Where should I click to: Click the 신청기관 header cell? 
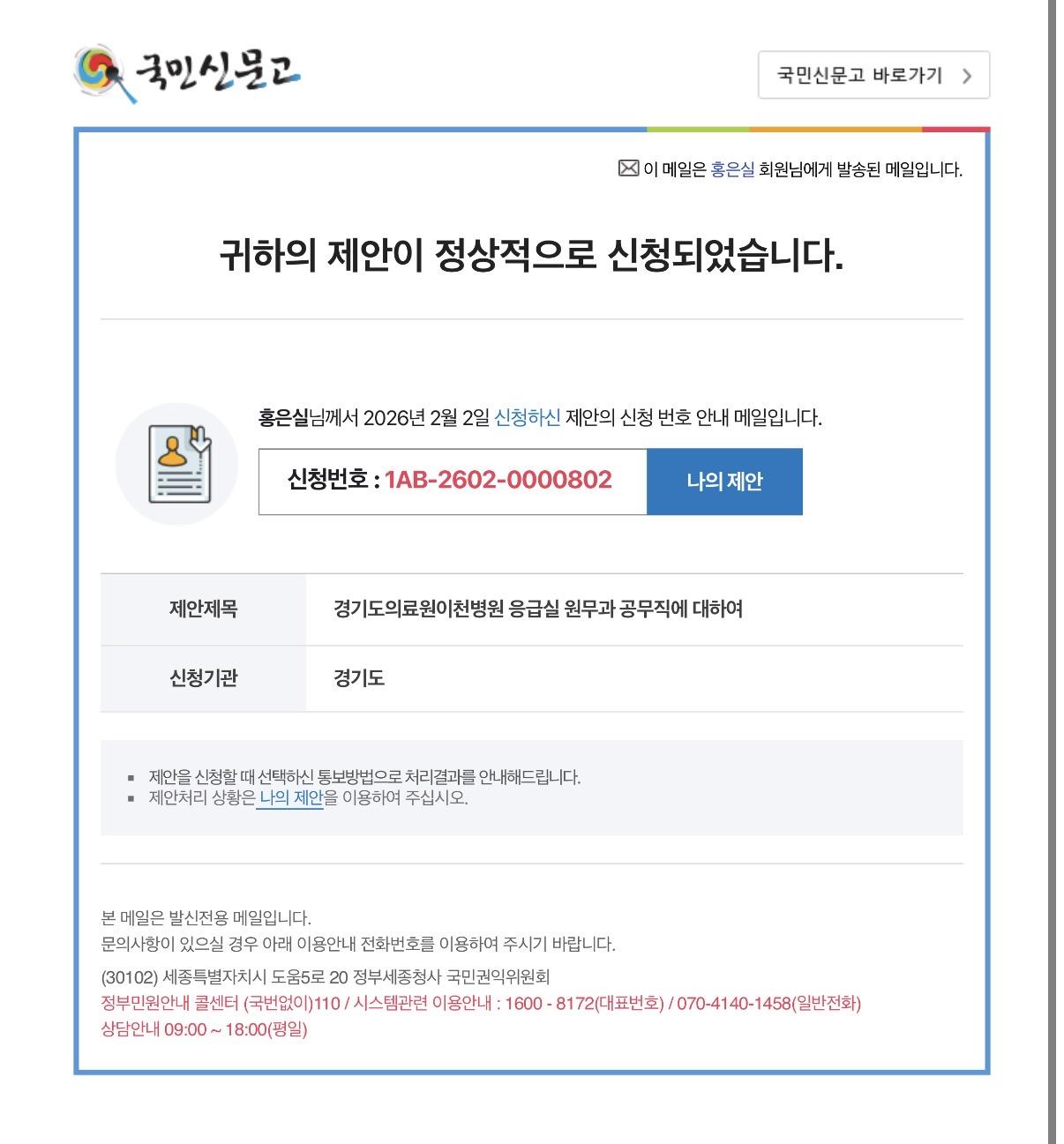tap(203, 678)
